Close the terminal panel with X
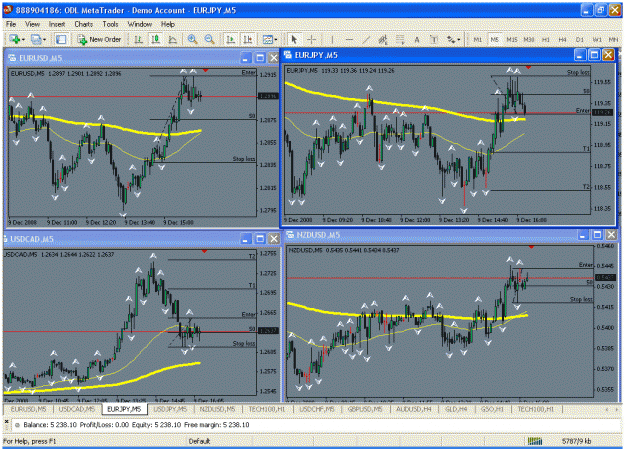Image resolution: width=625 pixels, height=449 pixels. 6,421
